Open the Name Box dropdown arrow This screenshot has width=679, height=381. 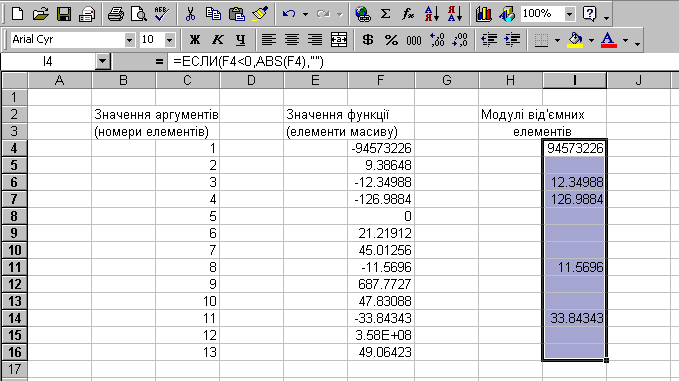(103, 62)
